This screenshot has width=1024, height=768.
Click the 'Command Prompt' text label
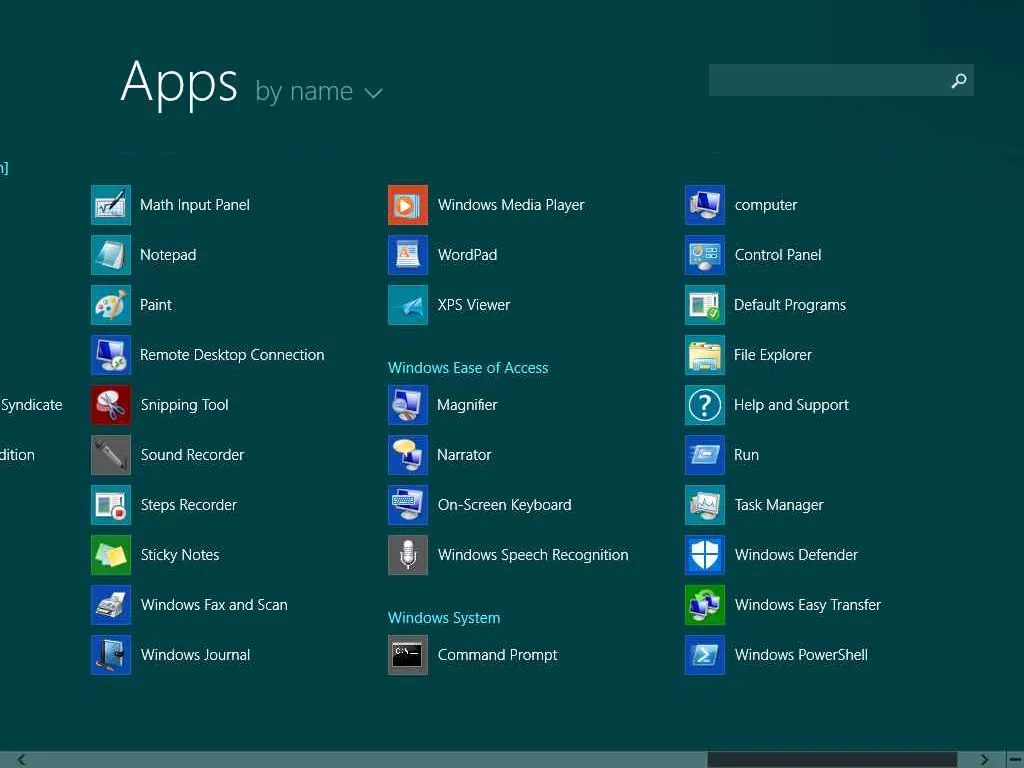498,655
